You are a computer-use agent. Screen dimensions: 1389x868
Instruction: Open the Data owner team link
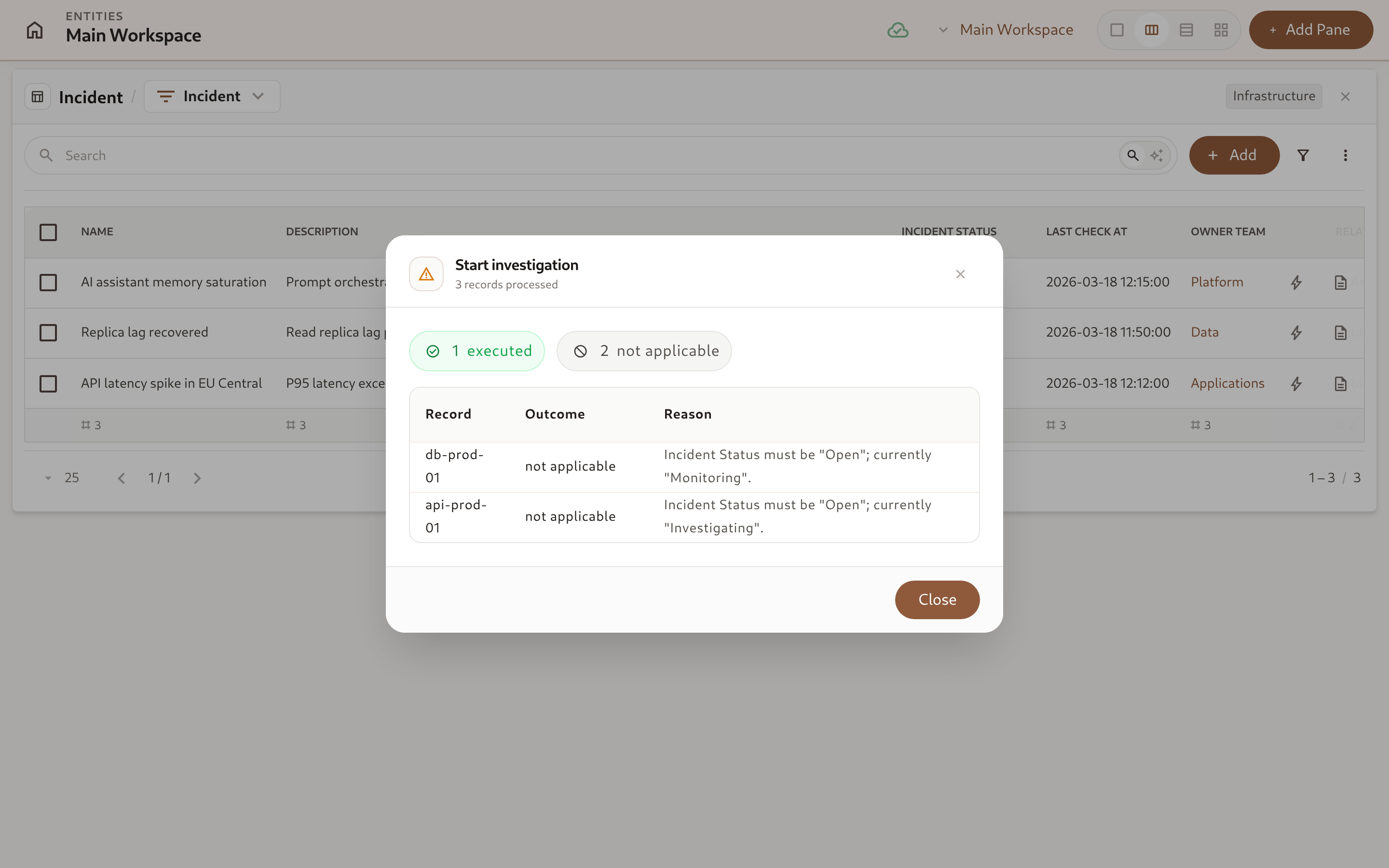point(1204,332)
